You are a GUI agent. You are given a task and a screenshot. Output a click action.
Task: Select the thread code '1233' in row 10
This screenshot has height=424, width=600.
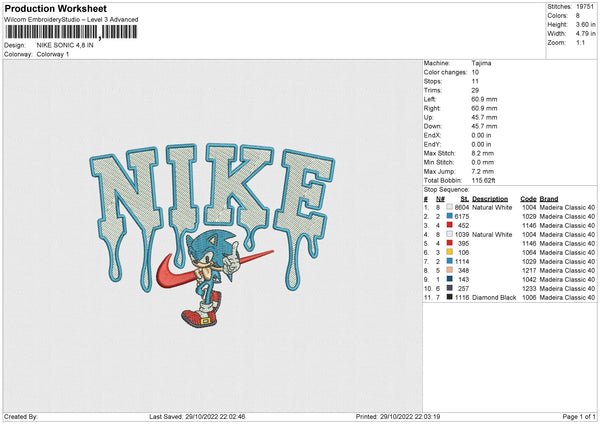tap(529, 289)
